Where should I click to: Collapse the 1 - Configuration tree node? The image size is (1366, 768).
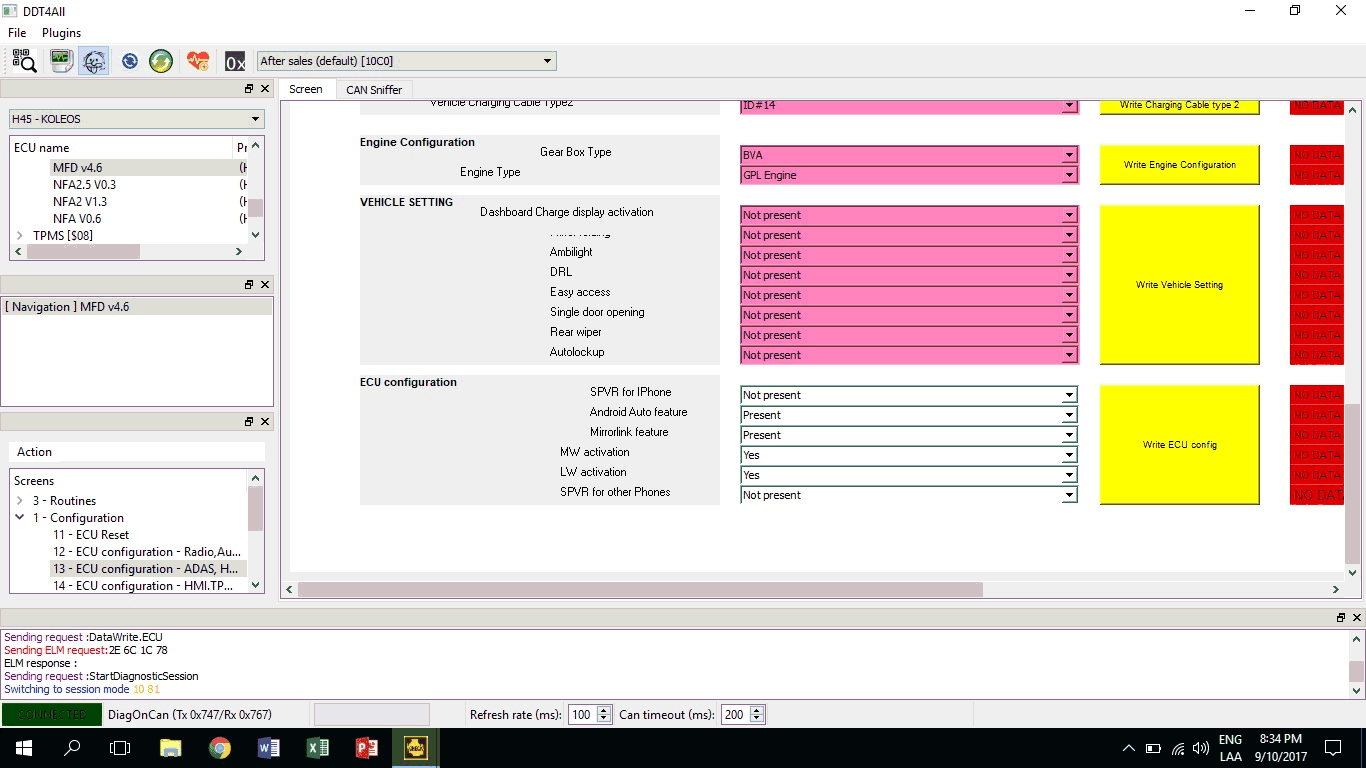tap(20, 518)
